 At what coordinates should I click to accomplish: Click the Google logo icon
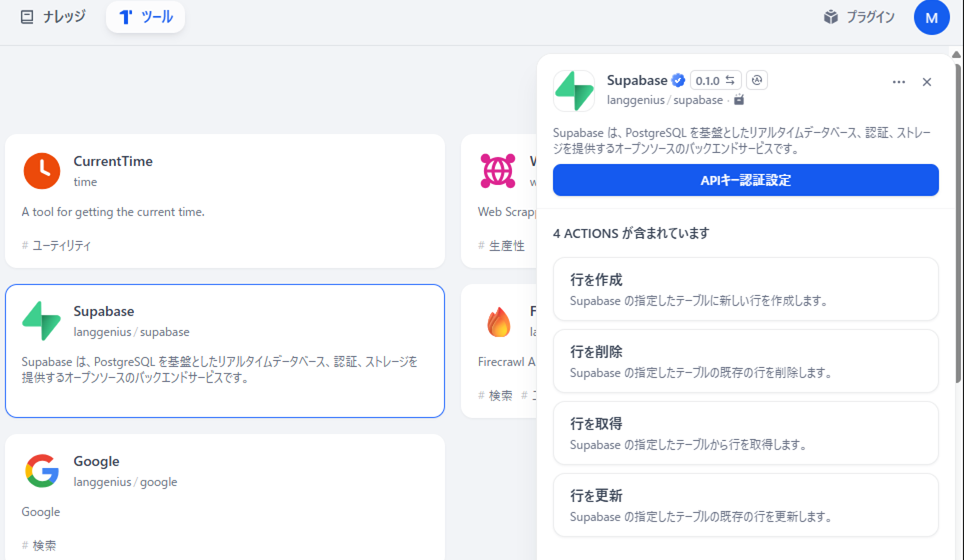coord(42,471)
